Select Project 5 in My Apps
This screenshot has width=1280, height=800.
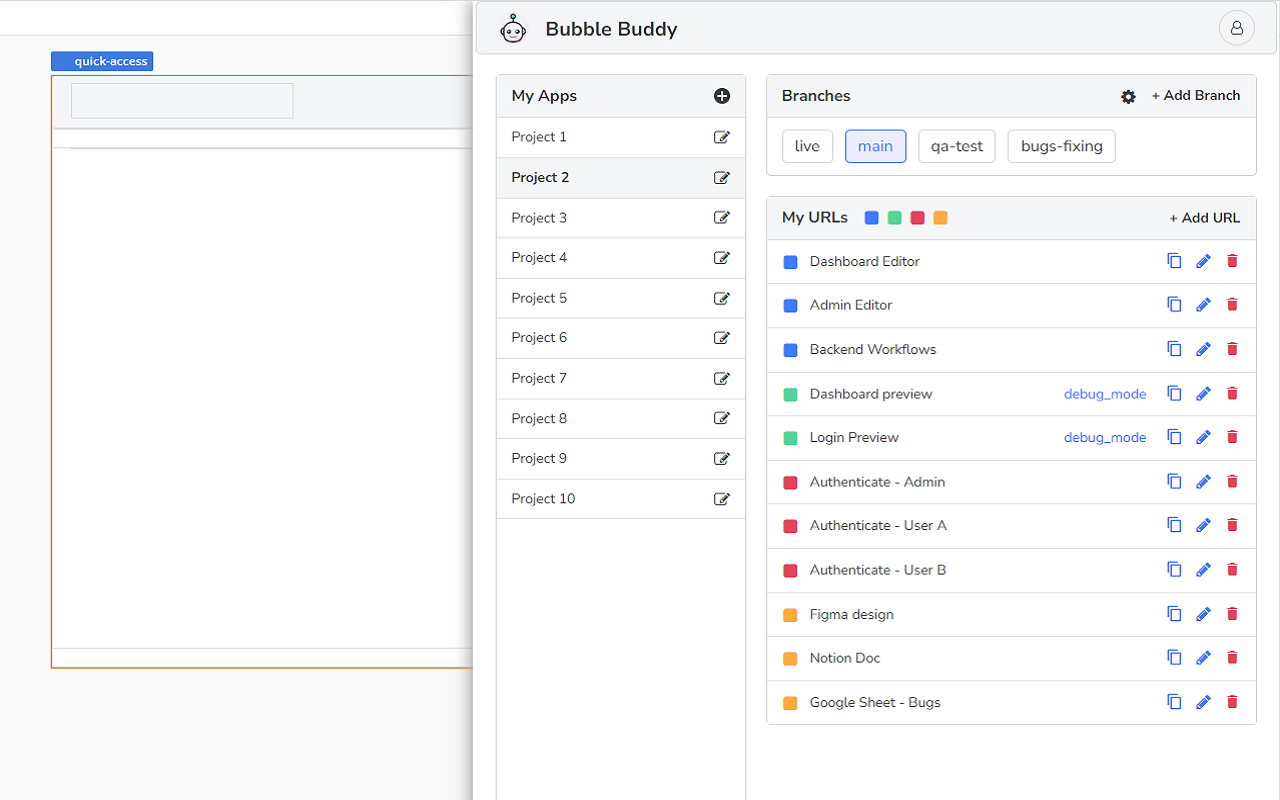click(539, 298)
